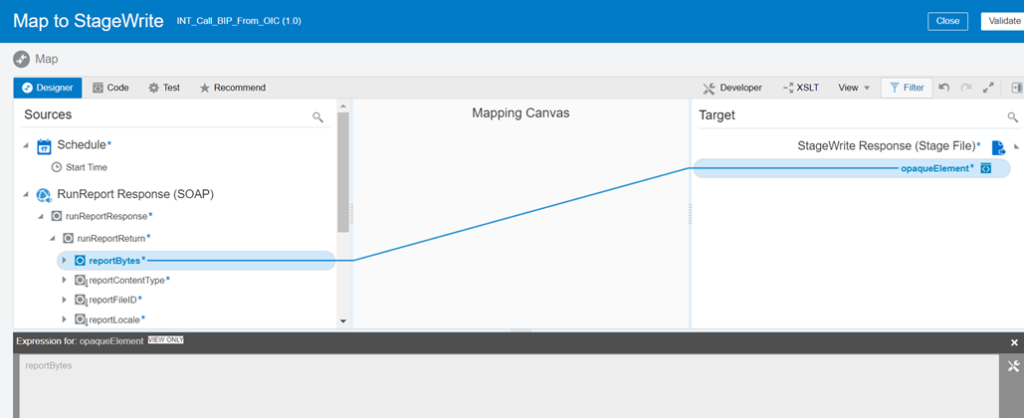This screenshot has height=418, width=1024.
Task: Expand the reportContentType node
Action: [x=65, y=280]
